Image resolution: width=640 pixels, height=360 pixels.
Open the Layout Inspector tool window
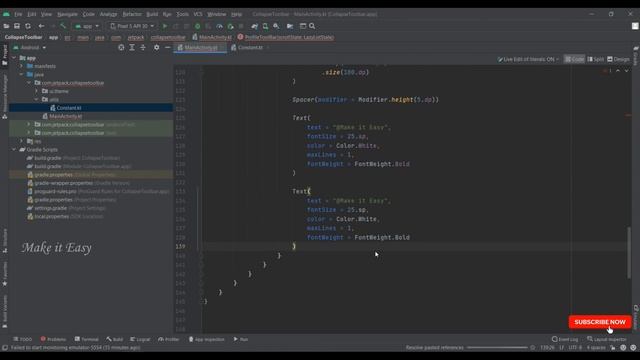[x=607, y=339]
